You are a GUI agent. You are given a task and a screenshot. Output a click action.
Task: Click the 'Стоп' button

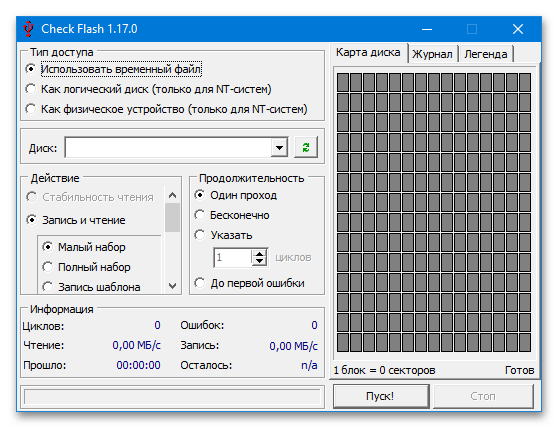[x=483, y=396]
